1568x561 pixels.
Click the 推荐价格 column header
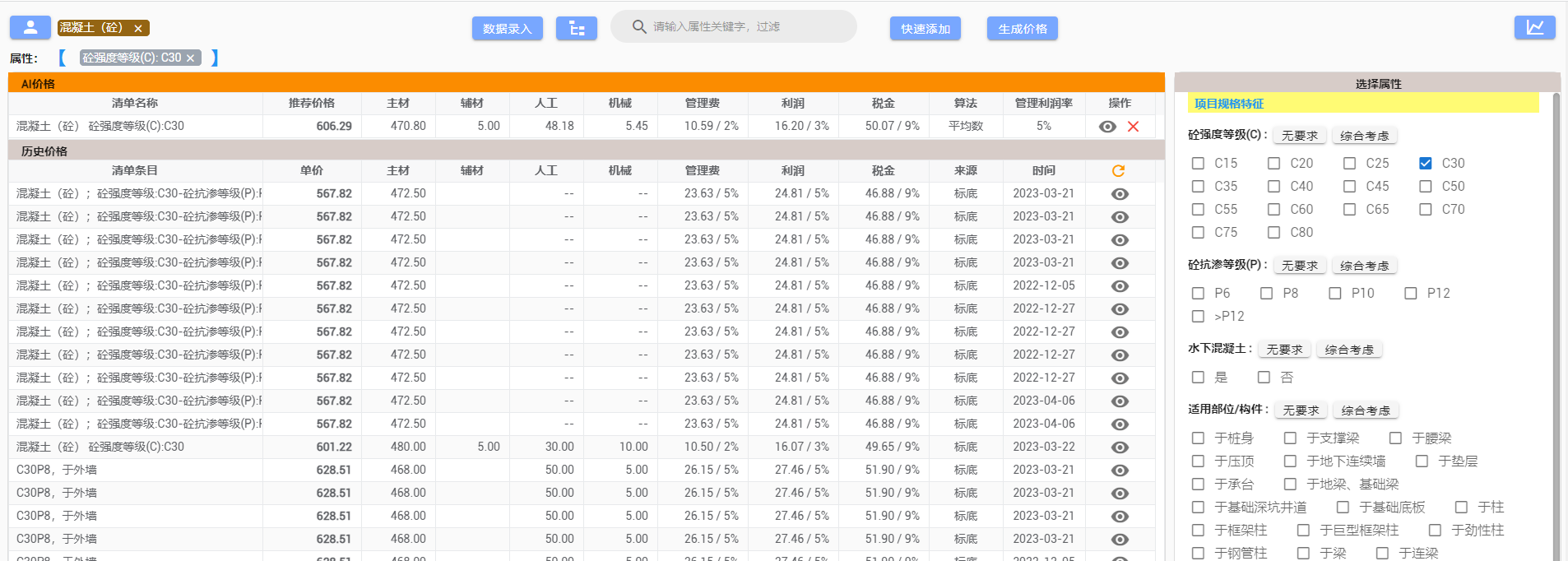click(312, 104)
